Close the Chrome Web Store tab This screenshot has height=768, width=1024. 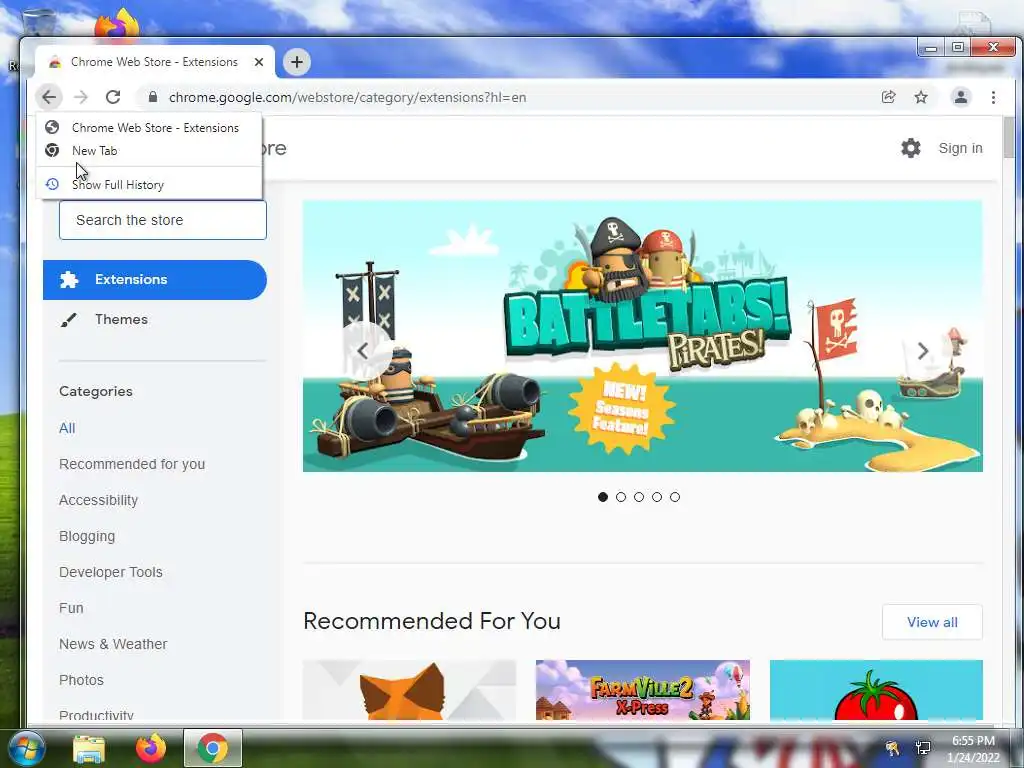click(x=259, y=62)
